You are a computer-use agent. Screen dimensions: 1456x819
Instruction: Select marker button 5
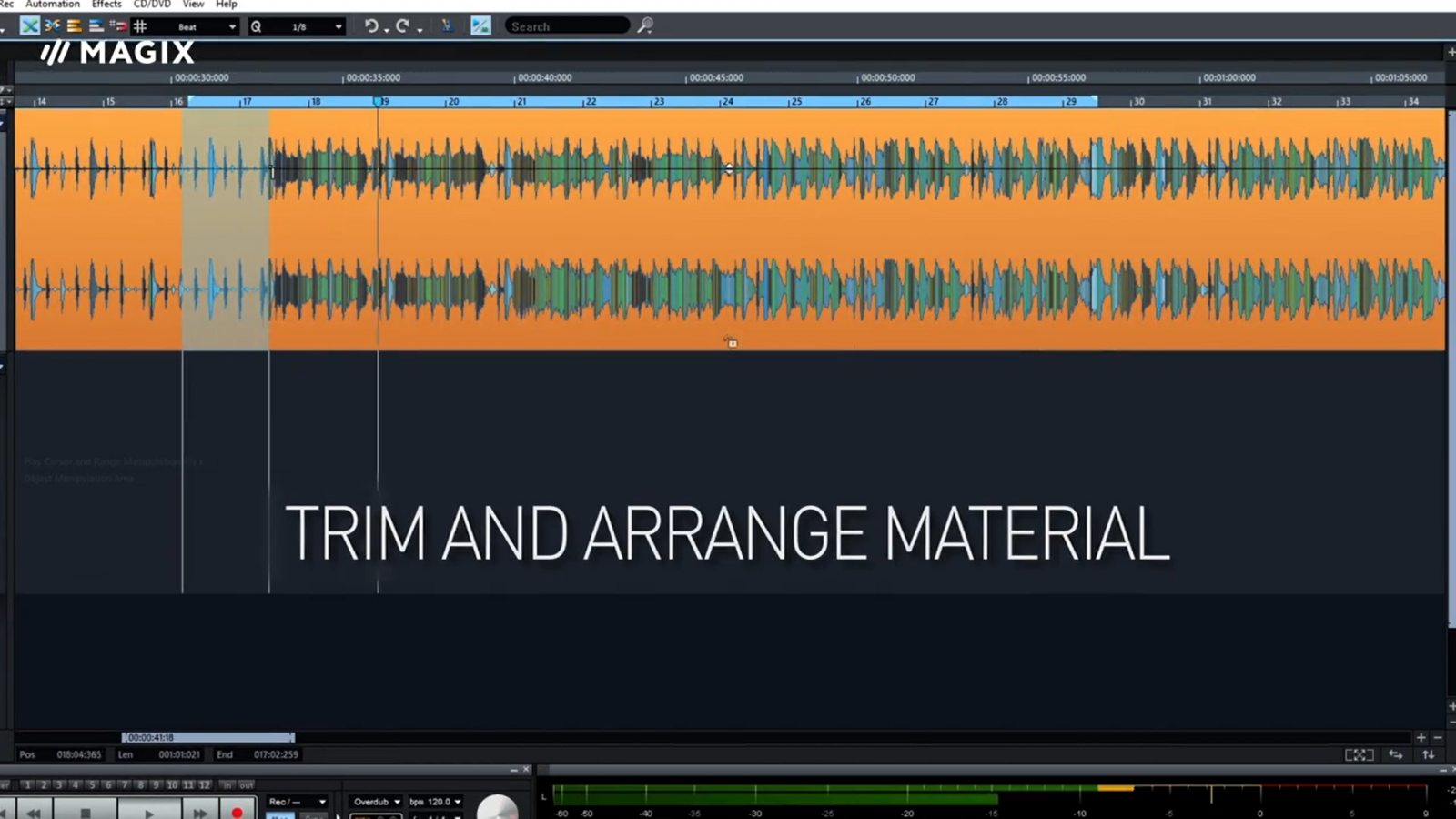pyautogui.click(x=91, y=784)
